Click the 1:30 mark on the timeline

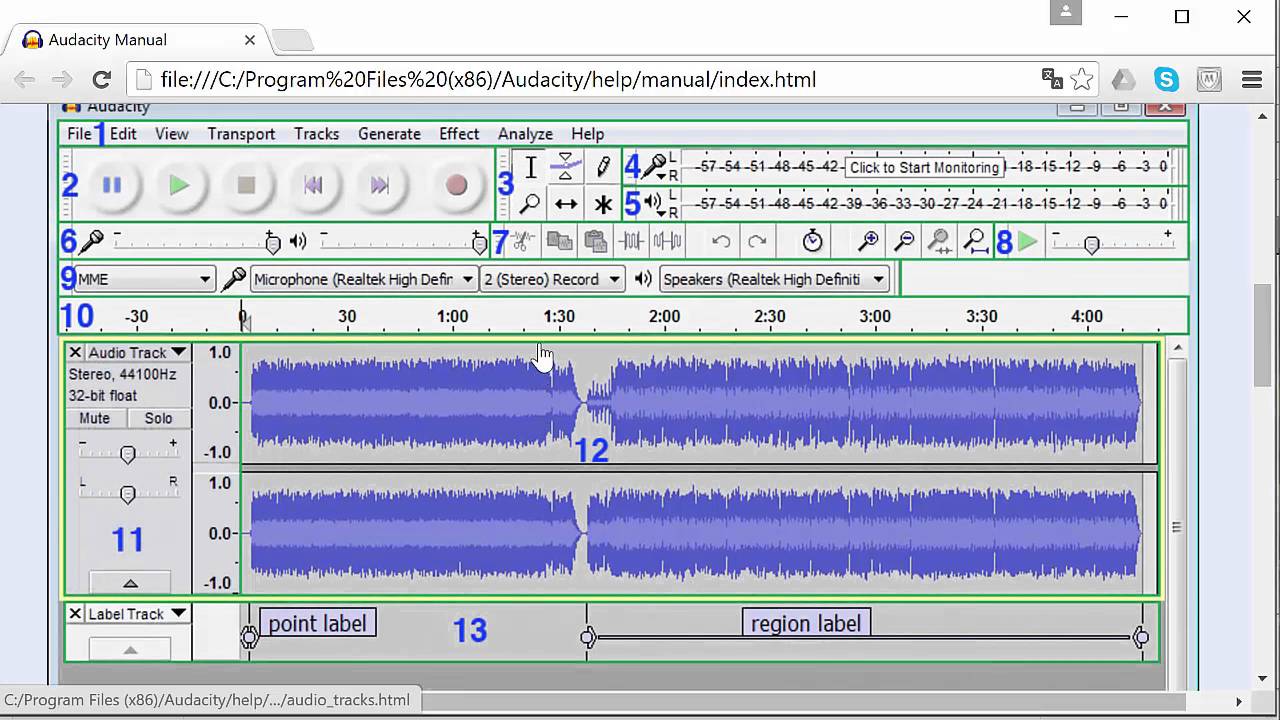coord(558,316)
